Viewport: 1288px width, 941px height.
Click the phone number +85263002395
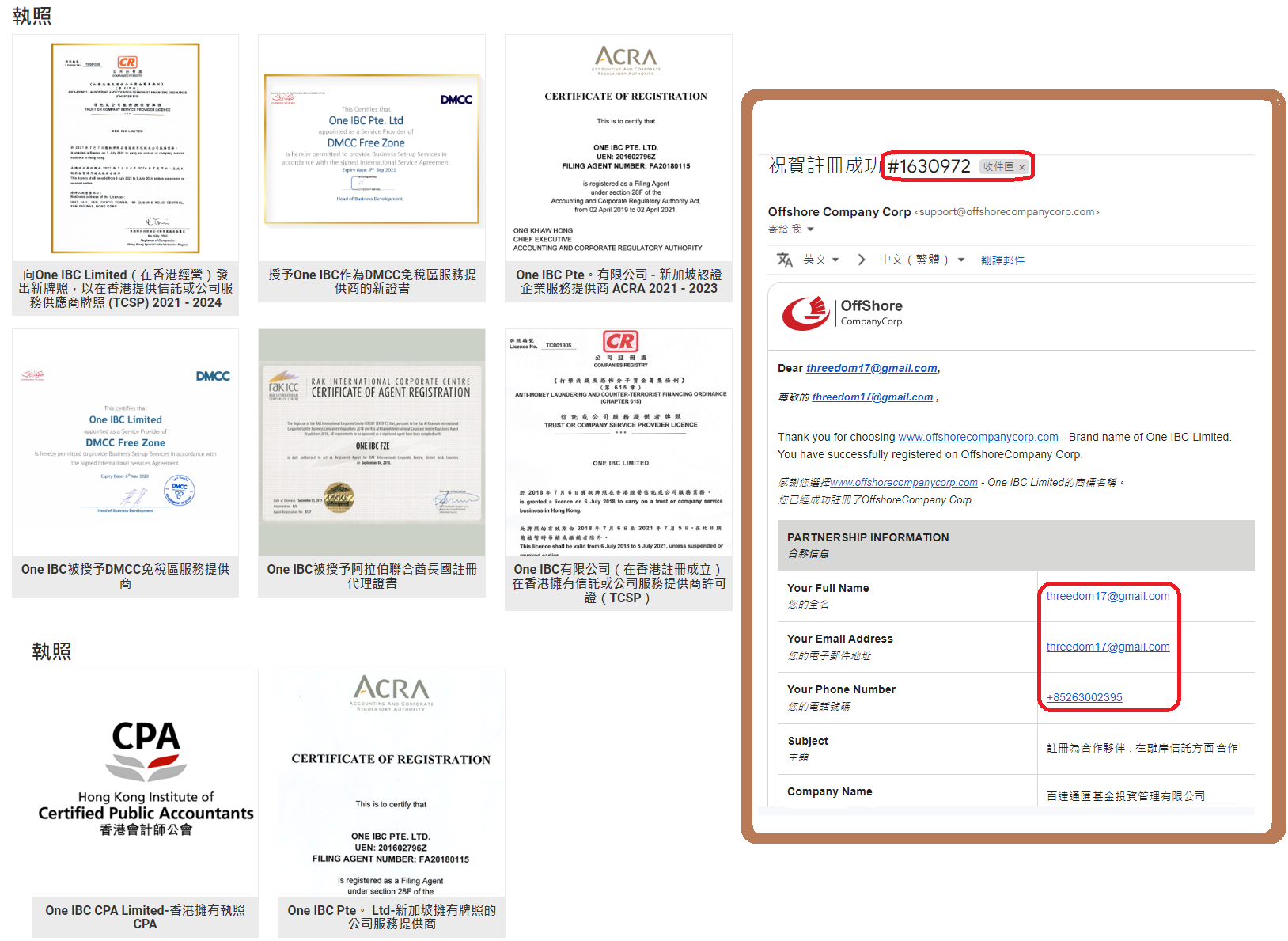[1084, 697]
